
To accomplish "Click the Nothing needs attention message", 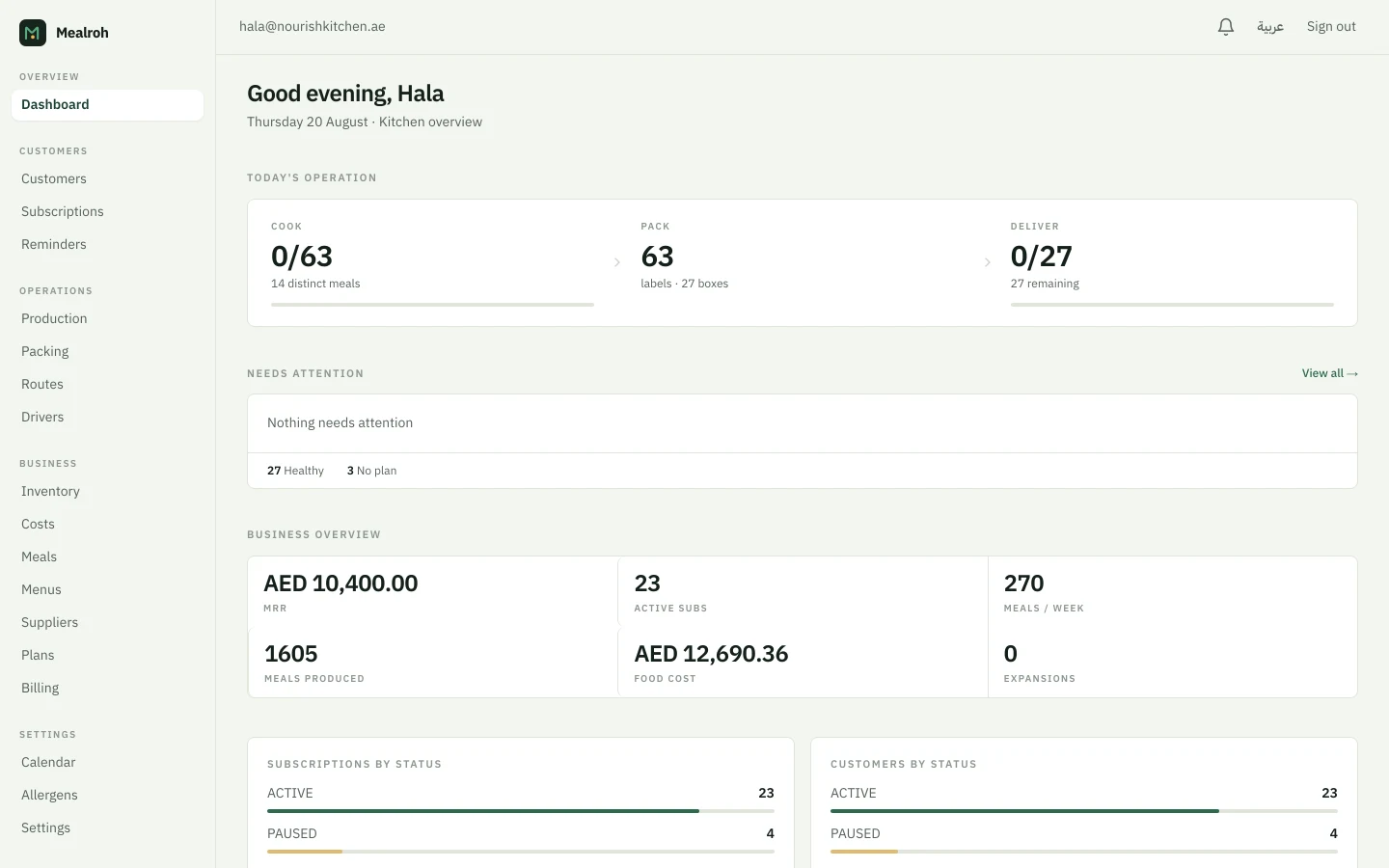I will click(340, 423).
